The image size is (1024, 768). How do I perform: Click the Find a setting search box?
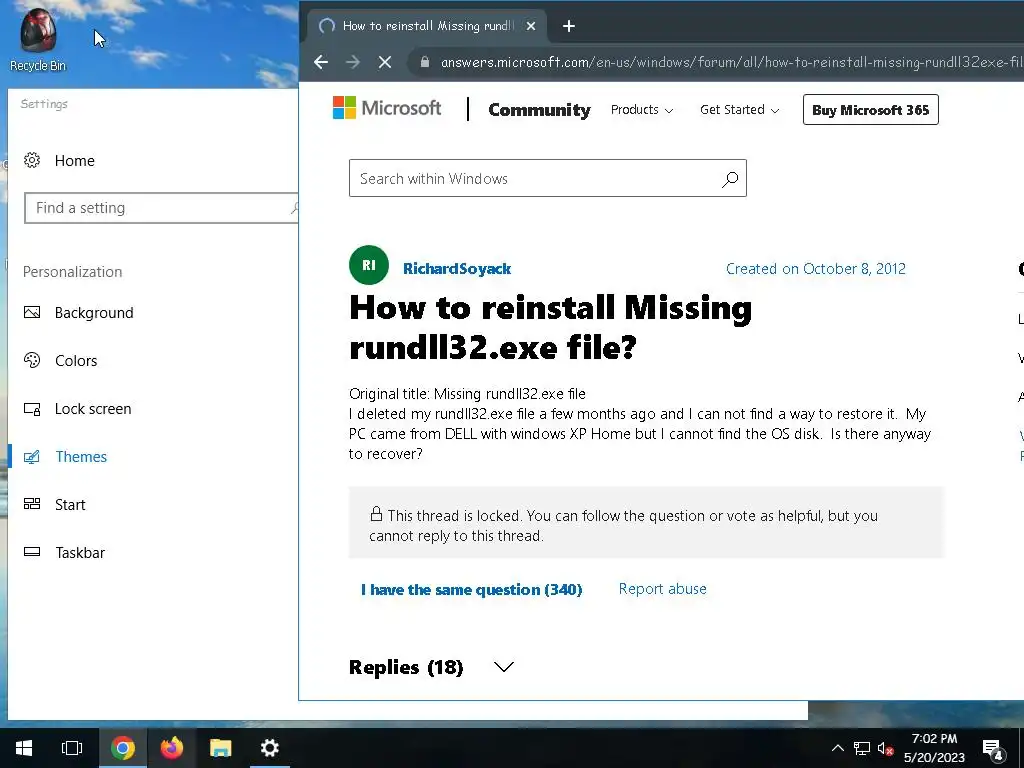click(161, 208)
